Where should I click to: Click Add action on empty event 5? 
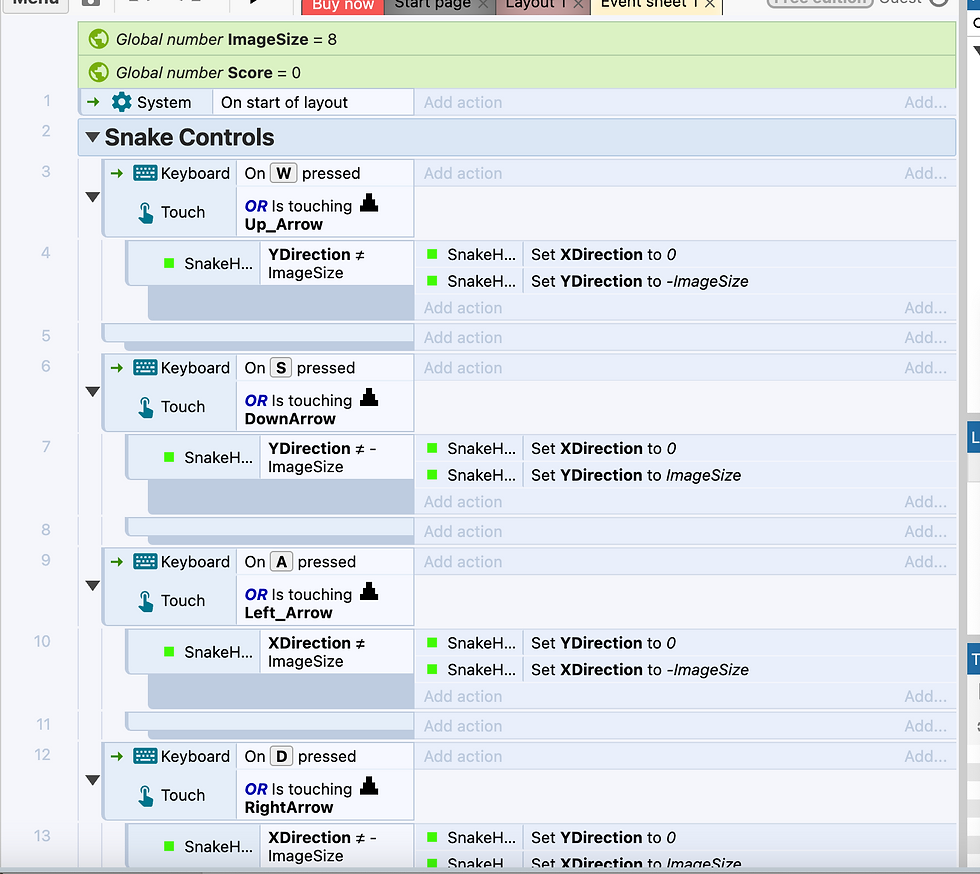tap(463, 337)
